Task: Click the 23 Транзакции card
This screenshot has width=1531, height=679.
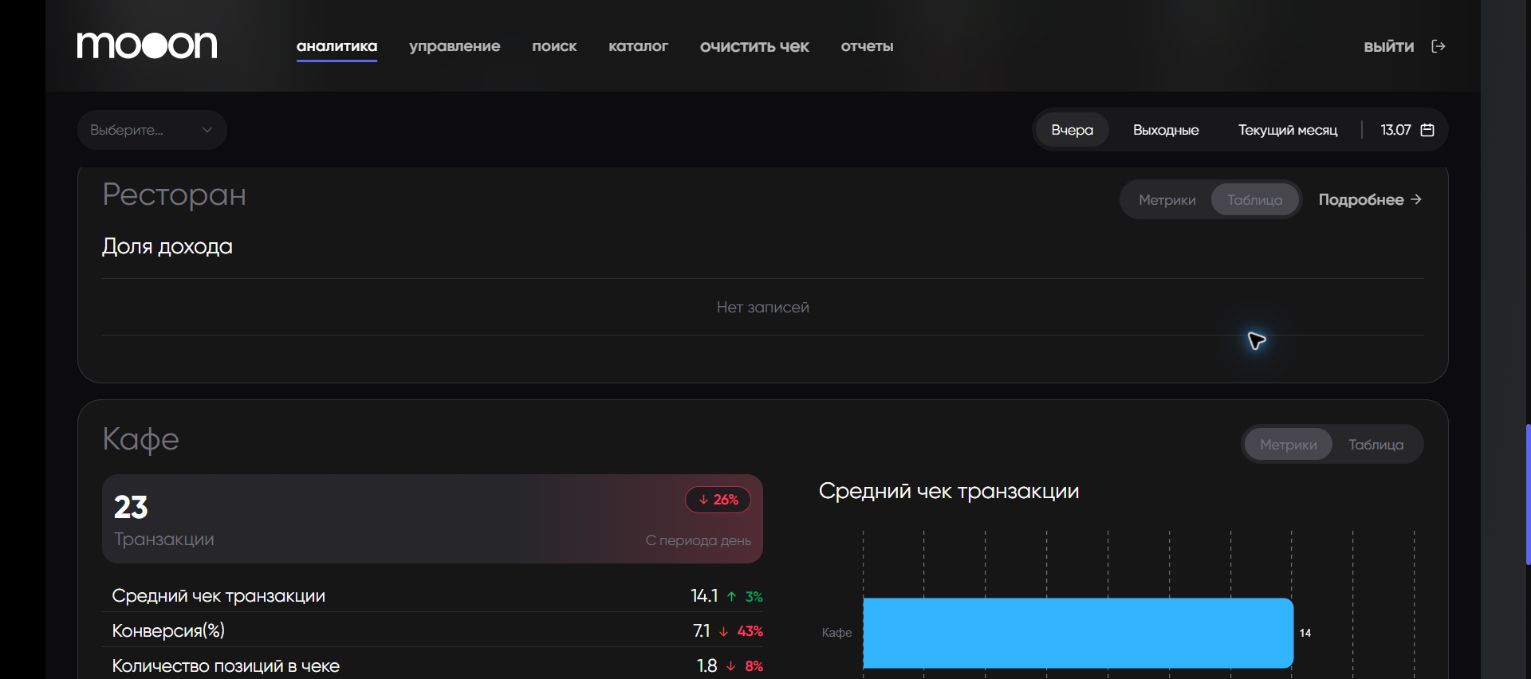Action: [432, 518]
